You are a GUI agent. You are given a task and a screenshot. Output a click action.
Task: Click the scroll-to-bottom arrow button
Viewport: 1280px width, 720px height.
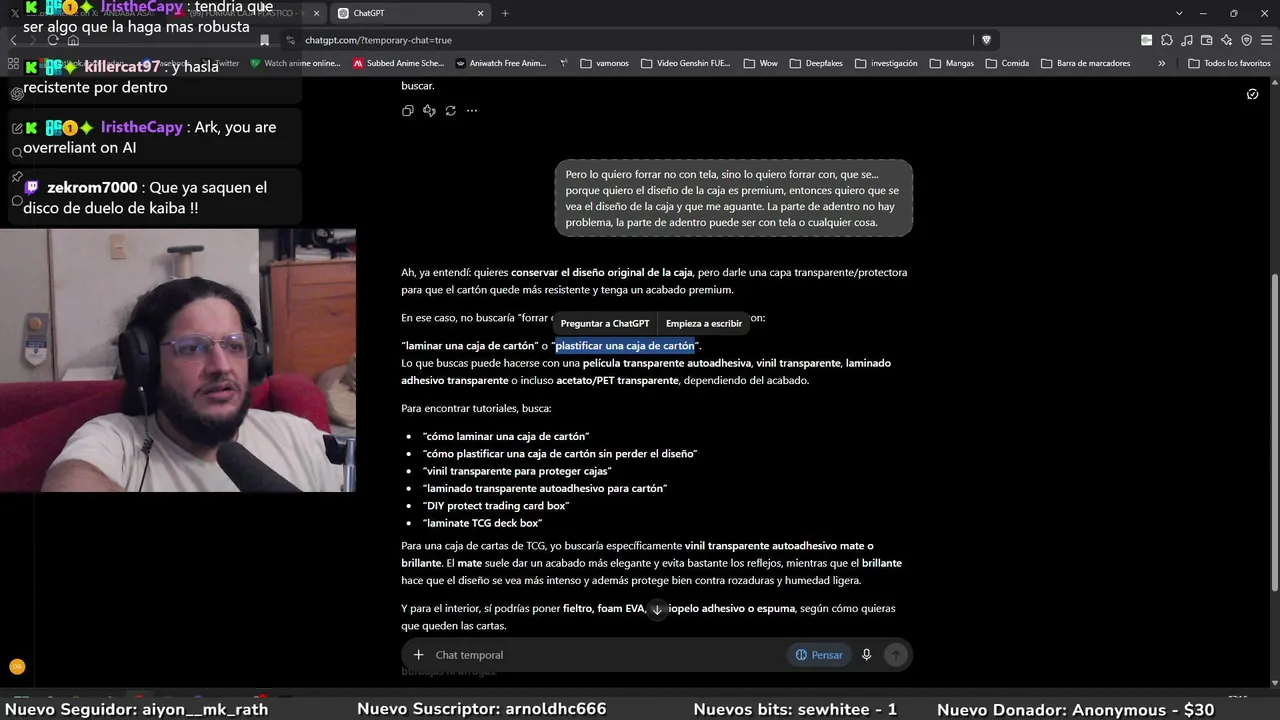(x=657, y=609)
